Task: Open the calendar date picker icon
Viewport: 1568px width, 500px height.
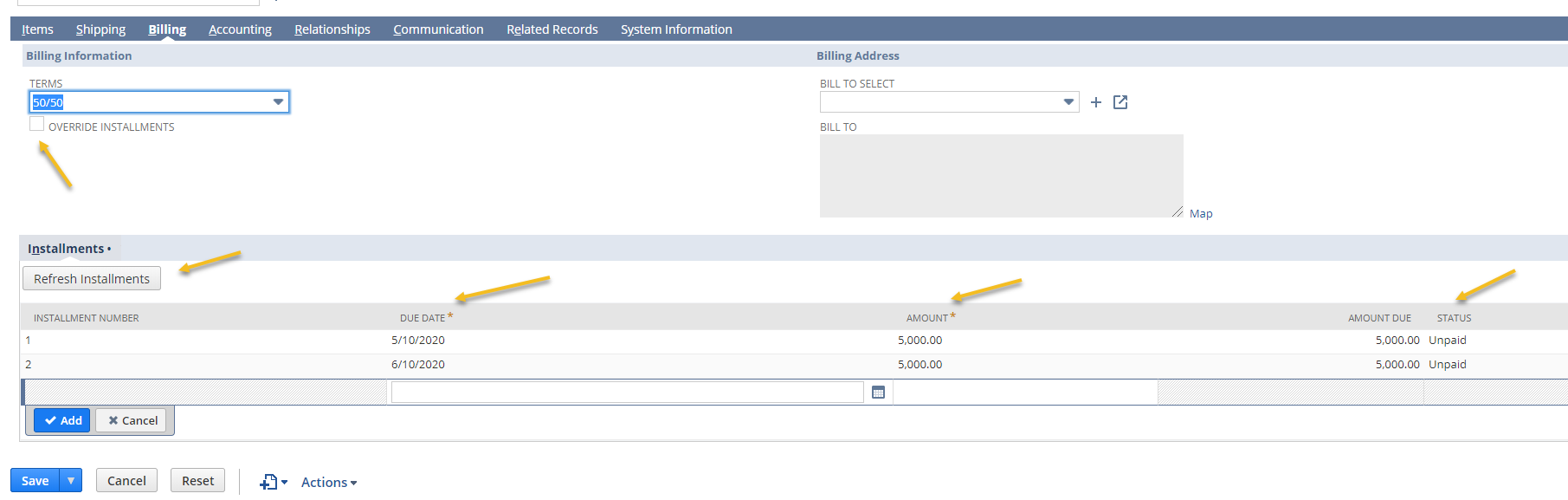Action: pos(878,393)
